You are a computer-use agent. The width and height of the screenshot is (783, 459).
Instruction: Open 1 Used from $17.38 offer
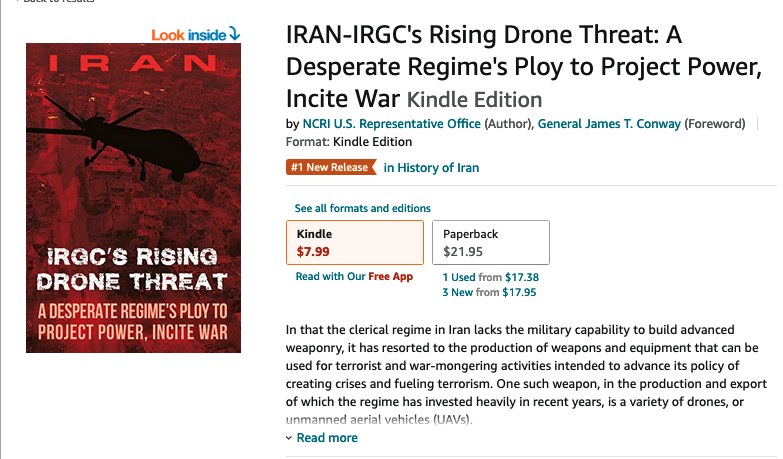point(491,277)
